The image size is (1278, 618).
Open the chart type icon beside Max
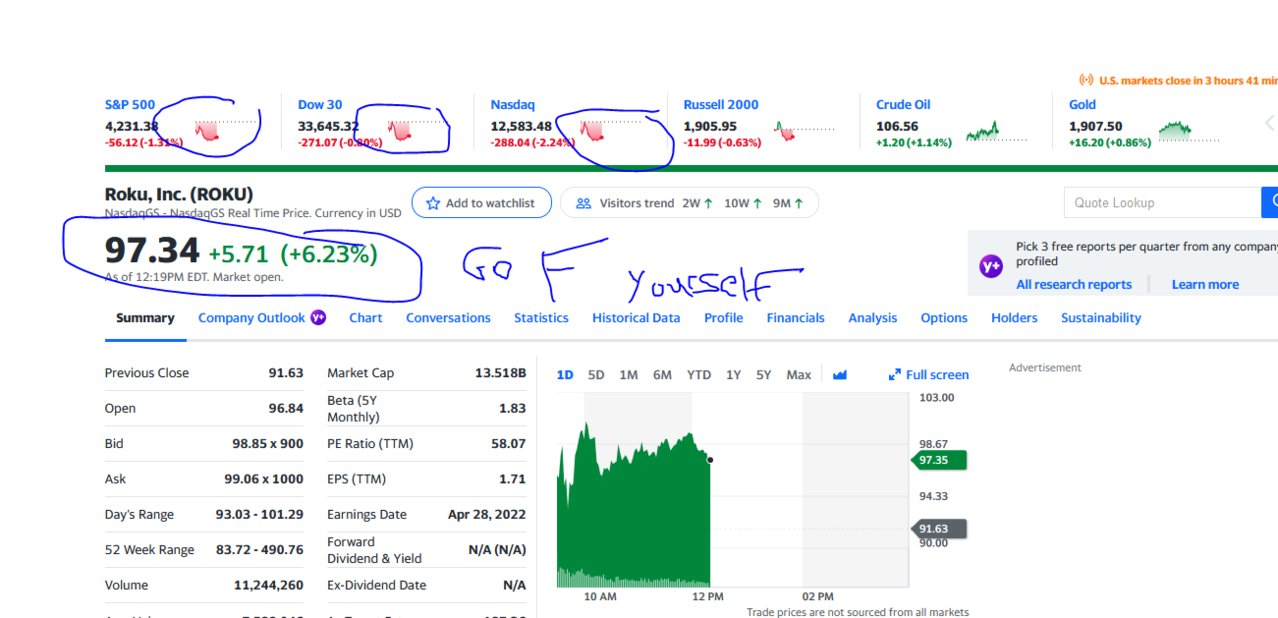[840, 375]
